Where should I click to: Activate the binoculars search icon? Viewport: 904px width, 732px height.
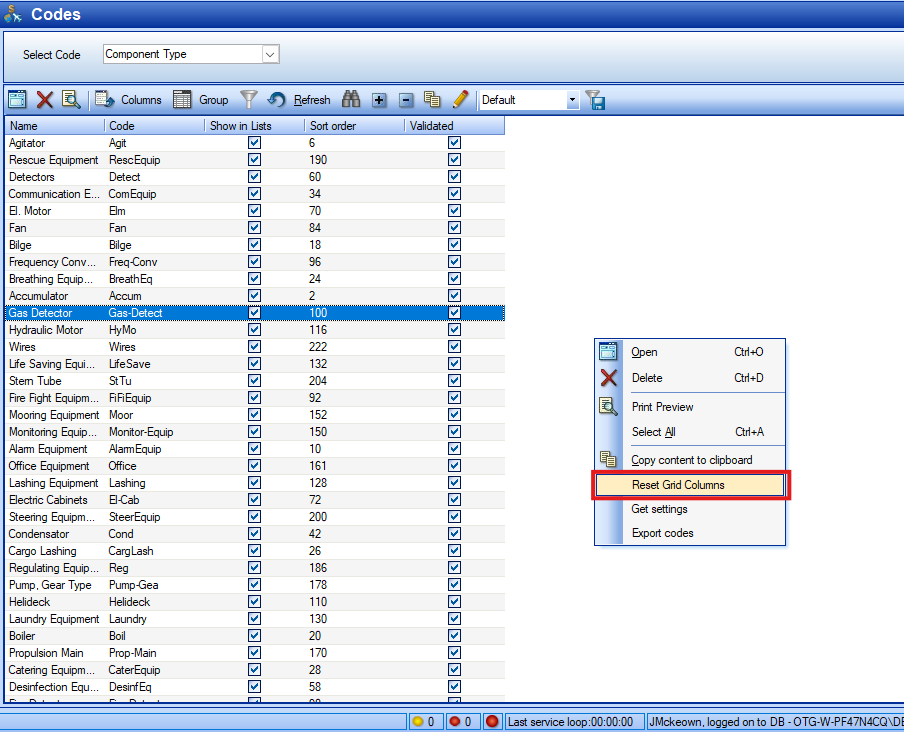coord(351,99)
